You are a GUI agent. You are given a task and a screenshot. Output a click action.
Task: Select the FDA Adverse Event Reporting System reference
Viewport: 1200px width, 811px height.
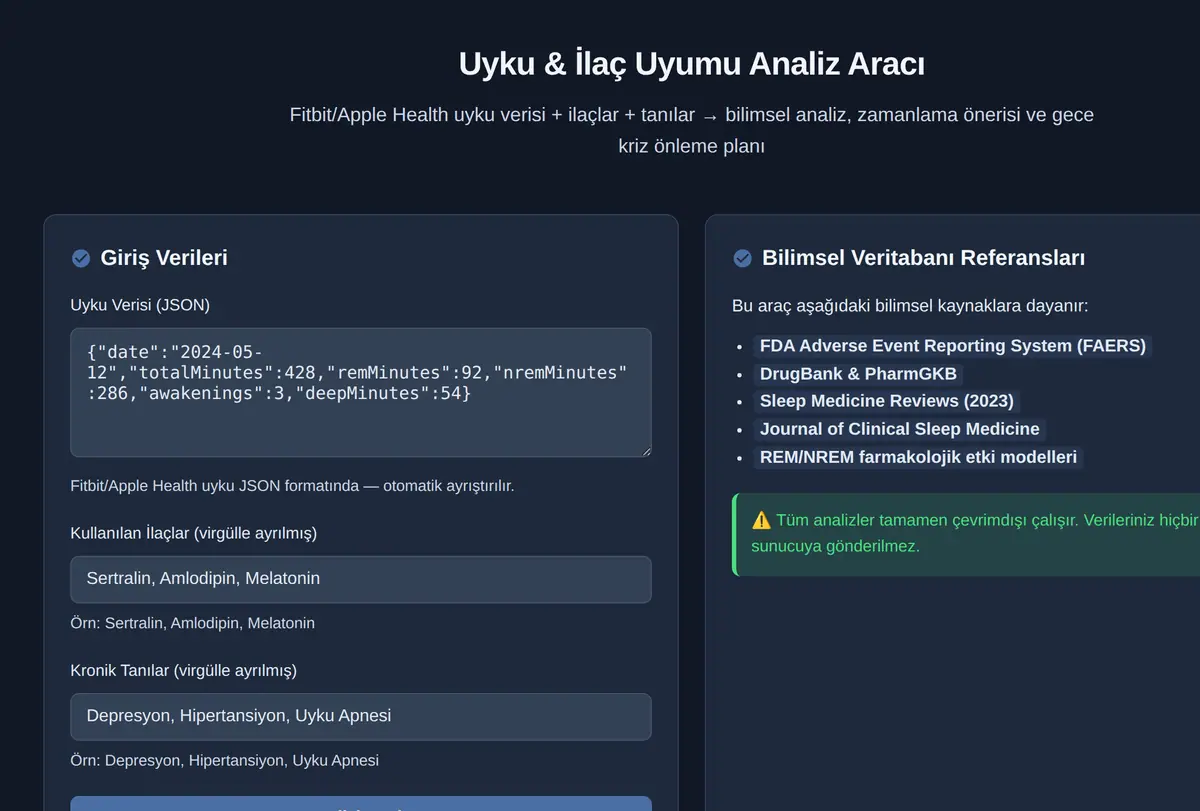click(x=953, y=346)
